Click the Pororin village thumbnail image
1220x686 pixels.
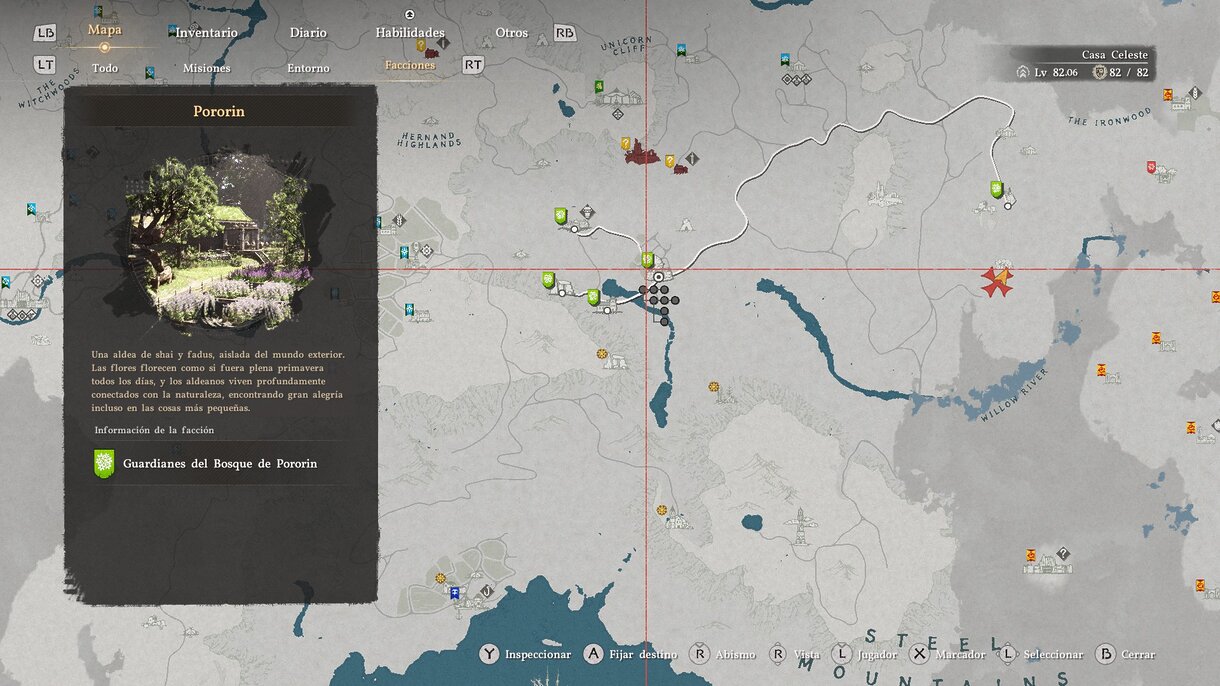[x=220, y=243]
